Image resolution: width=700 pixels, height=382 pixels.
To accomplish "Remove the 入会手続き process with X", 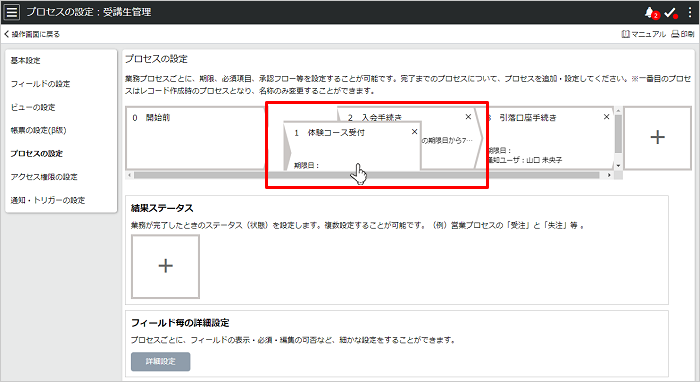I will point(468,117).
